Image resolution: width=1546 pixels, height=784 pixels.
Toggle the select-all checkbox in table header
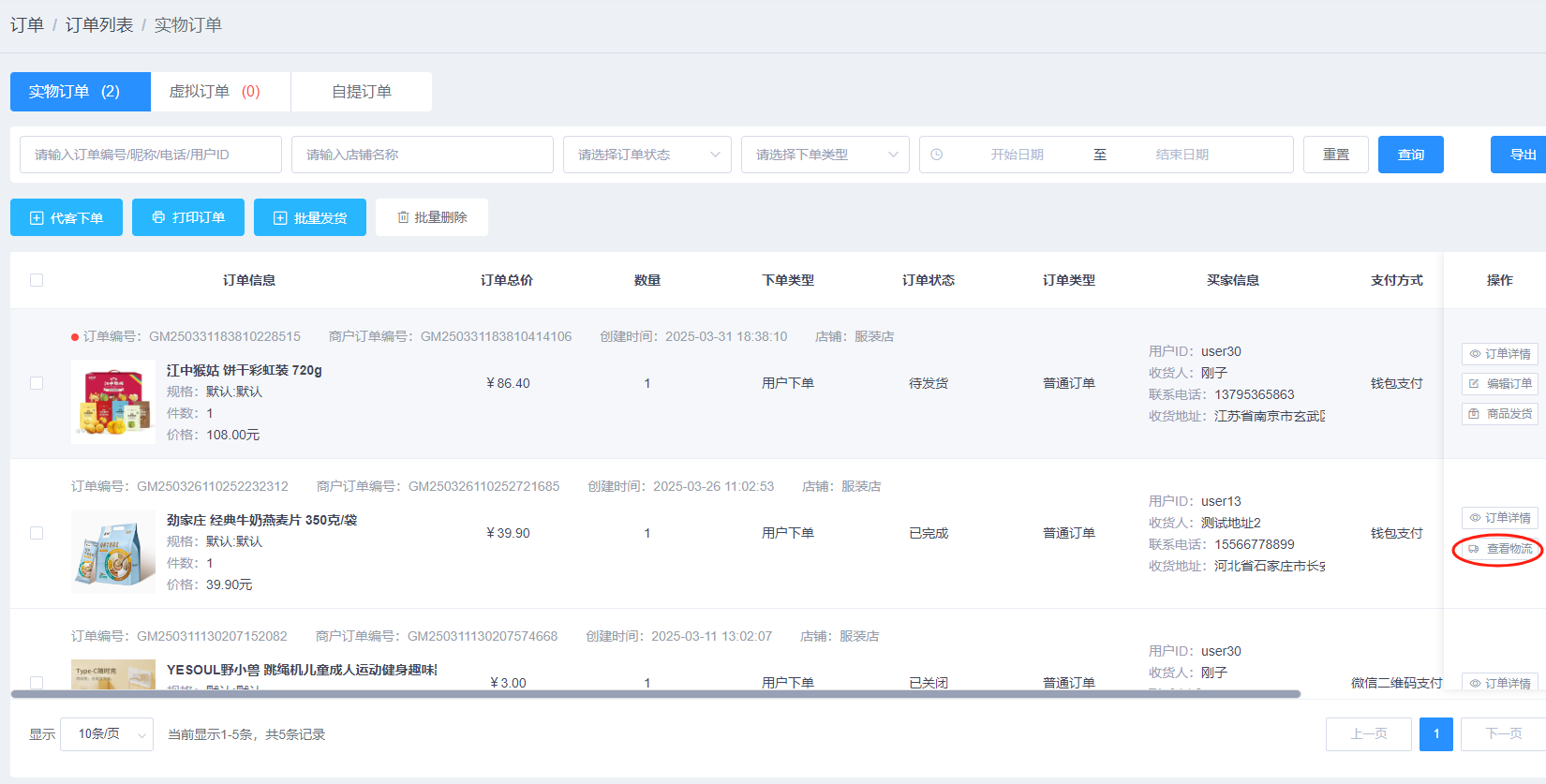(37, 280)
